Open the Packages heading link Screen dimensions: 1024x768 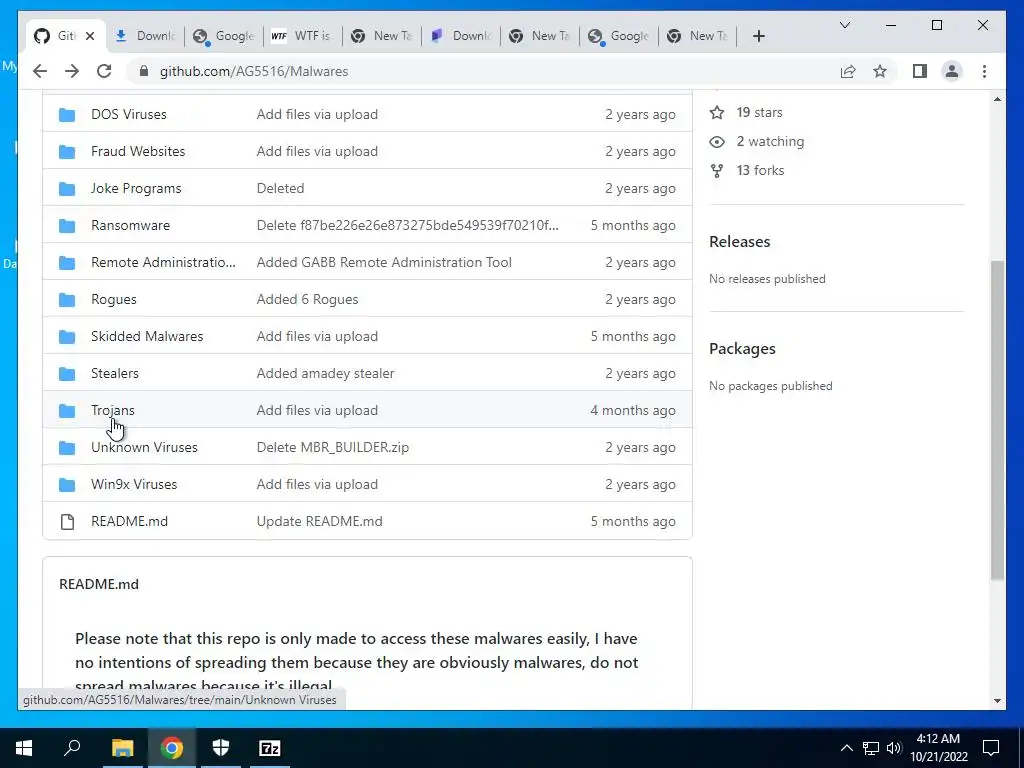pyautogui.click(x=743, y=349)
